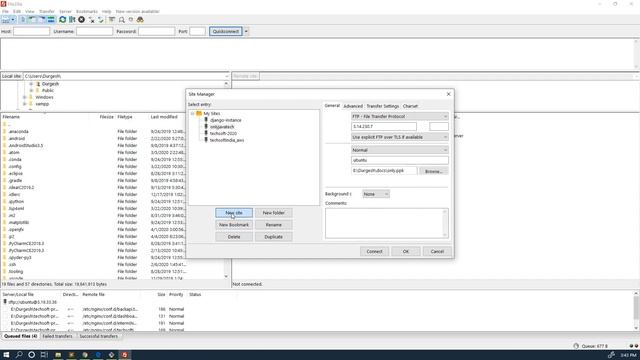The width and height of the screenshot is (640, 360).
Task: Toggle processing of the transfer queue icon
Action: 72,20
